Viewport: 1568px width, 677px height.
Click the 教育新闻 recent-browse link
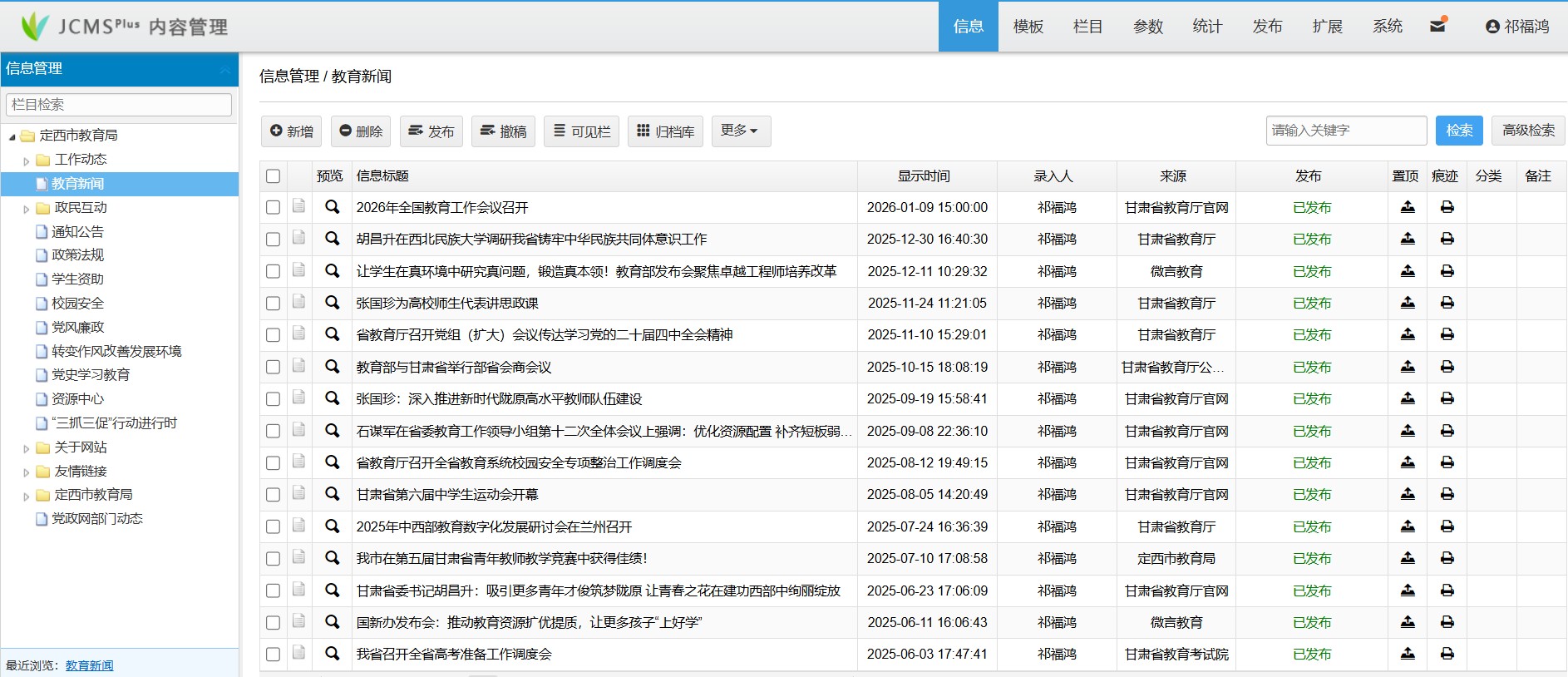pyautogui.click(x=89, y=665)
